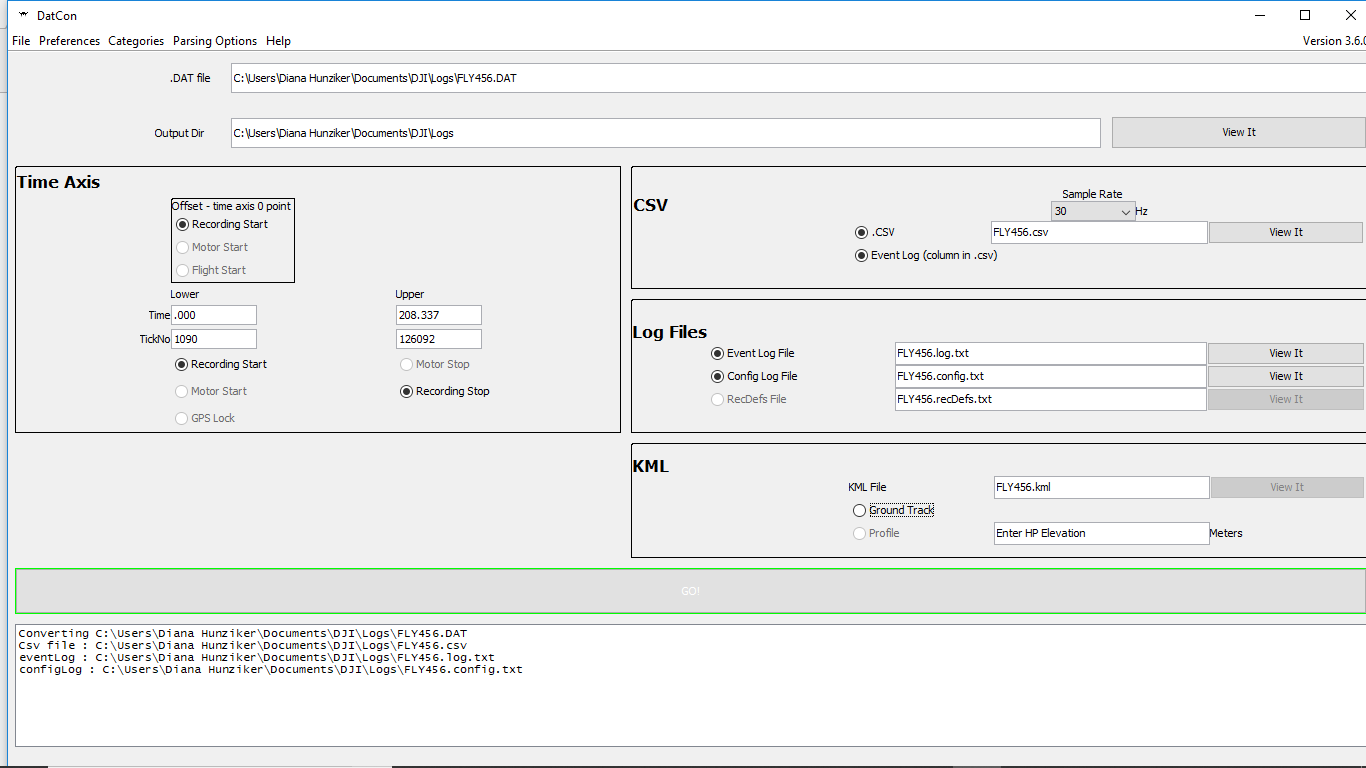The image size is (1366, 768).
Task: Select Lower bound Motor Start radio
Action: (x=182, y=391)
